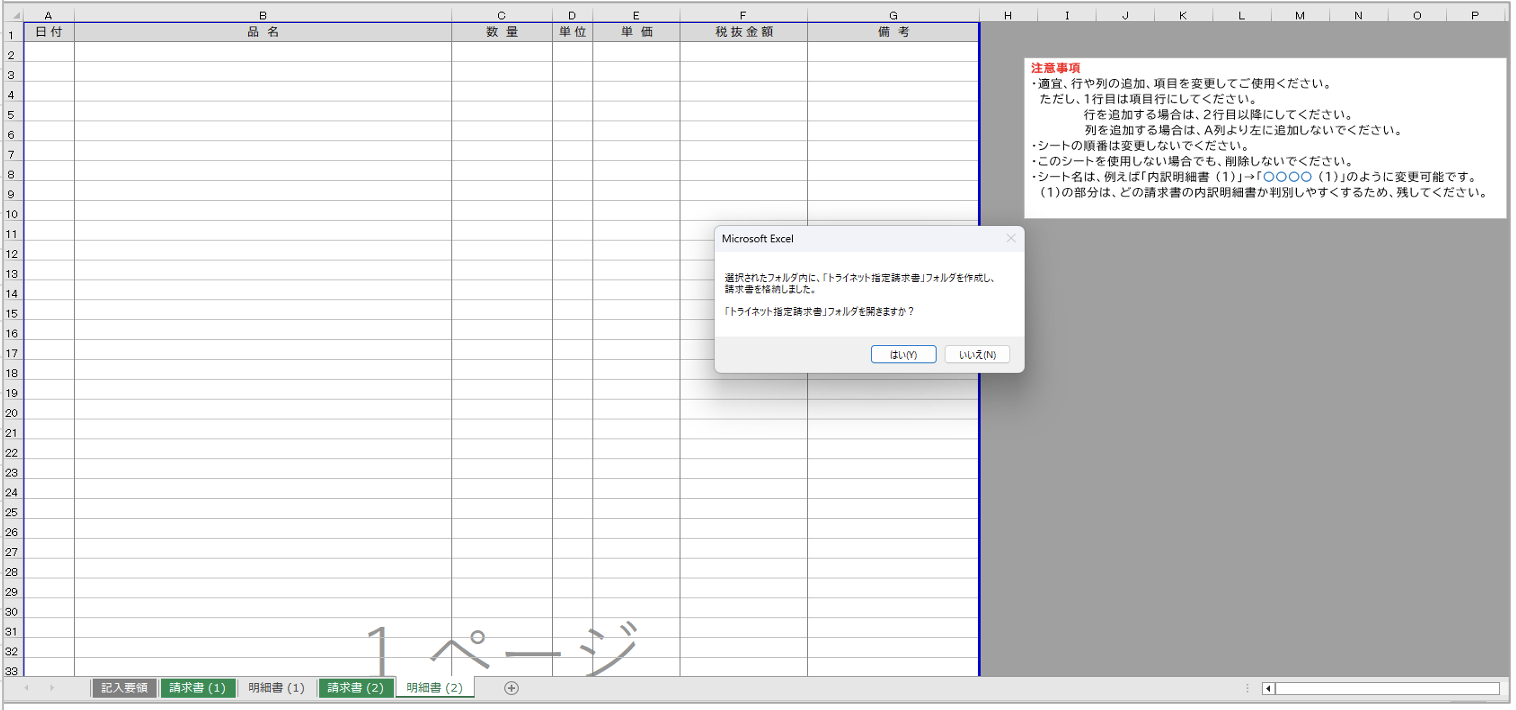The height and width of the screenshot is (710, 1516).
Task: Click the 明細書 (2) sheet tab
Action: 434,688
